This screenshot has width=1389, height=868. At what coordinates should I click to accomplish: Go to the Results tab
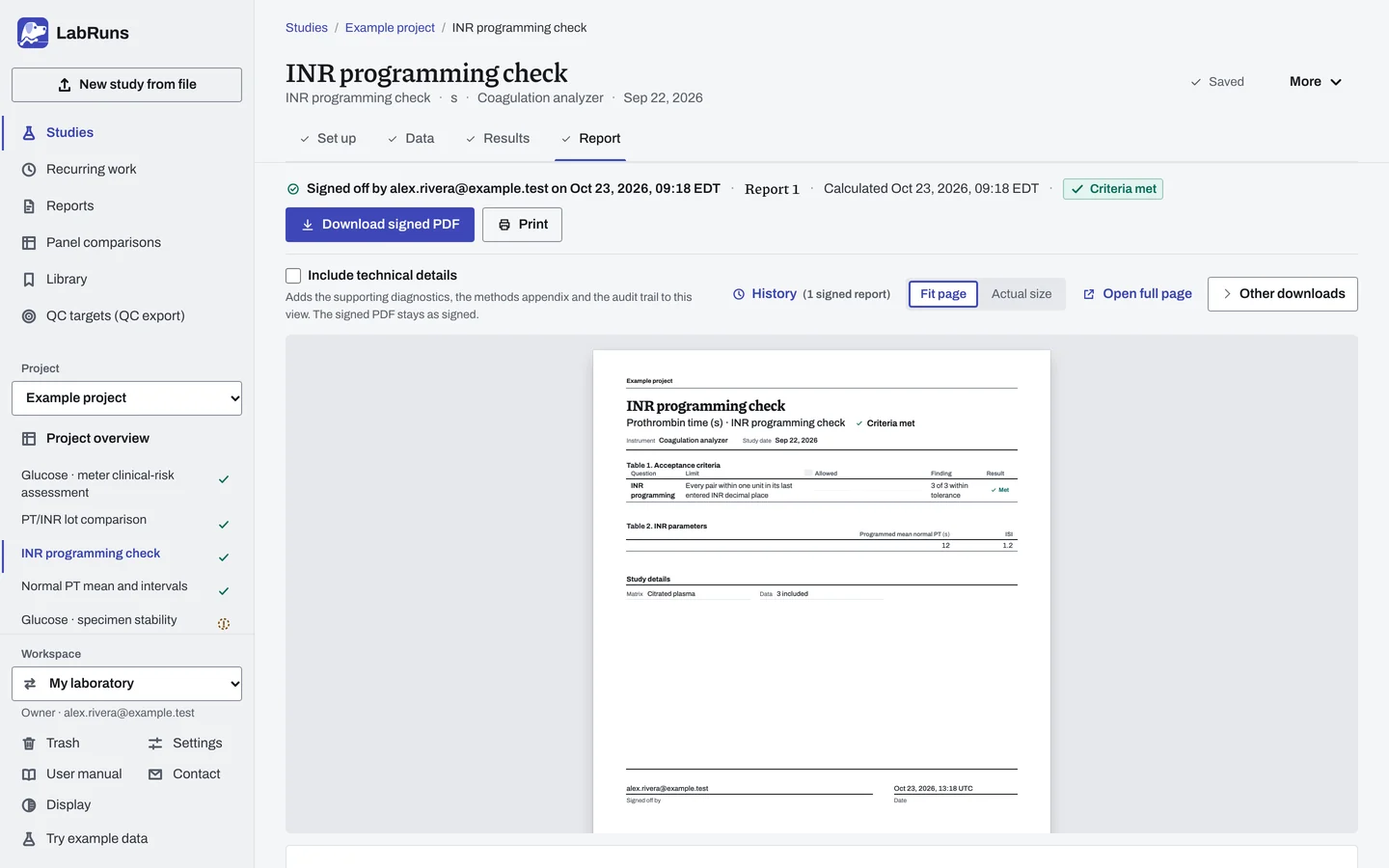[498, 139]
